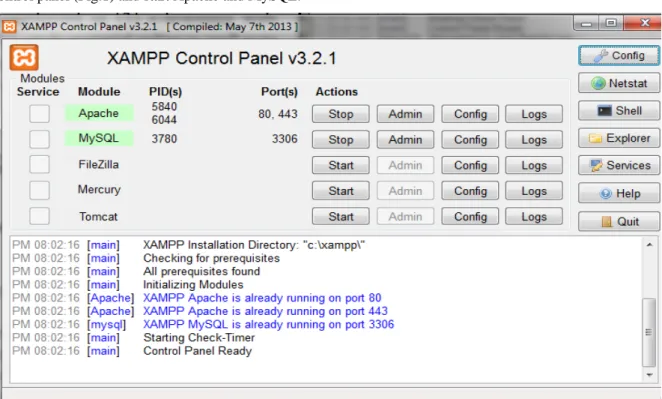Open Config for the Mercury module
The image size is (662, 399).
click(470, 191)
